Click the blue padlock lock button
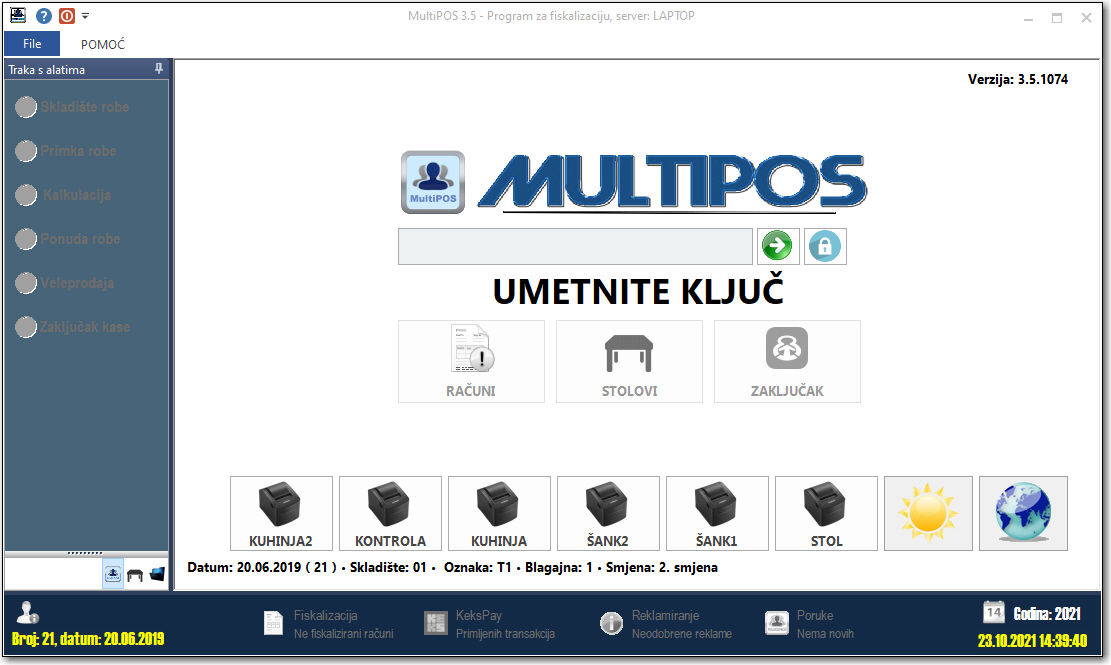This screenshot has width=1111, height=665. [x=825, y=246]
